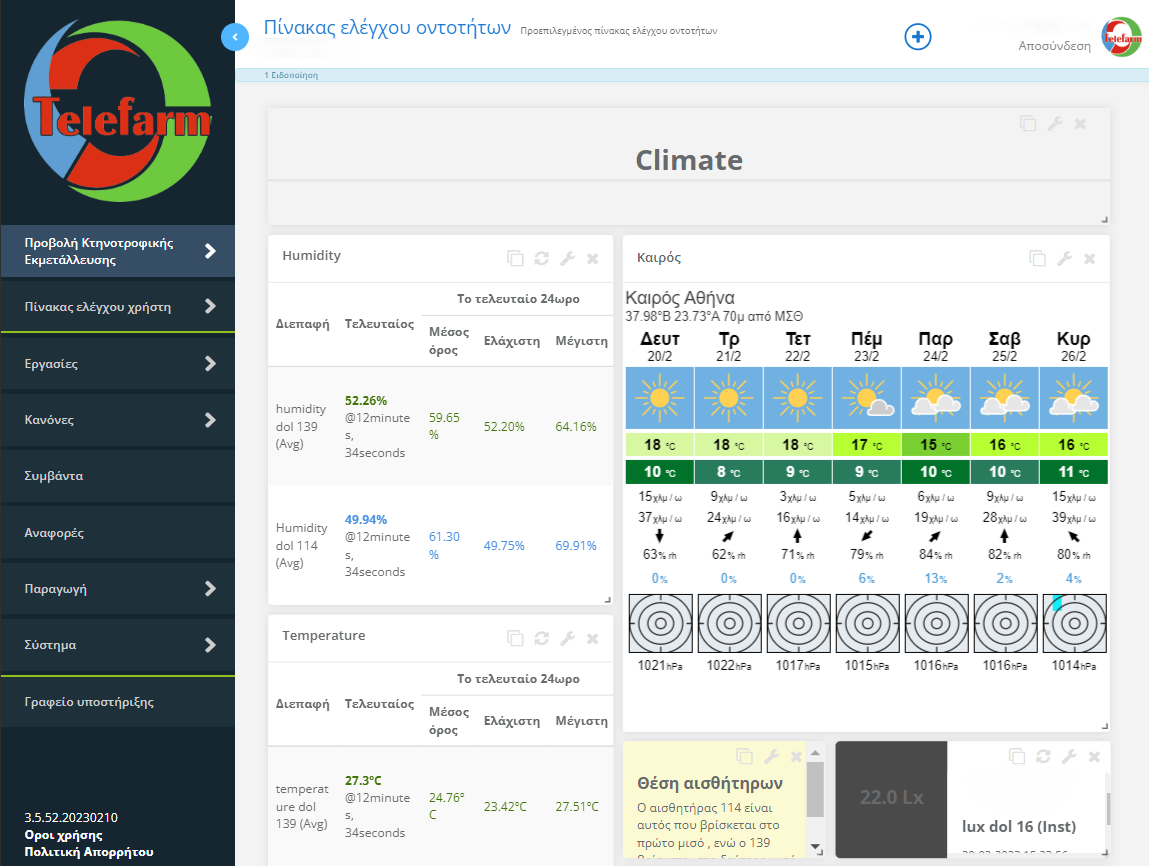Close the Καιρός weather widget
Image resolution: width=1149 pixels, height=866 pixels.
click(x=1089, y=258)
